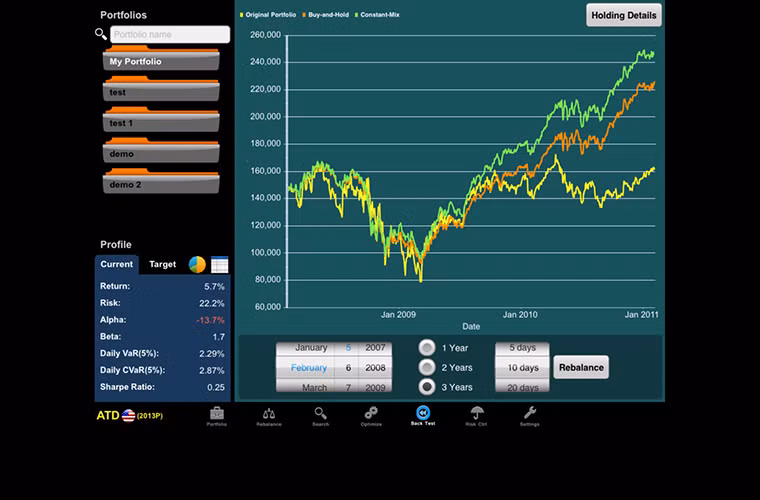Image resolution: width=760 pixels, height=500 pixels.
Task: Click the Risk value 22.2%
Action: [x=212, y=303]
